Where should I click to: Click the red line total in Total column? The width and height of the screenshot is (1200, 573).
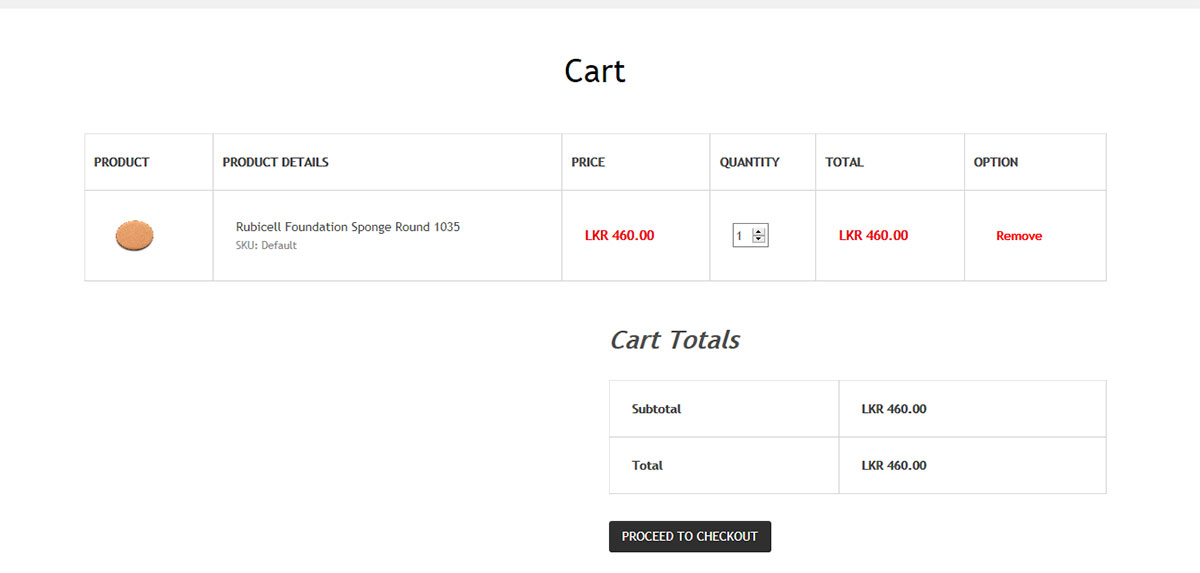(873, 236)
